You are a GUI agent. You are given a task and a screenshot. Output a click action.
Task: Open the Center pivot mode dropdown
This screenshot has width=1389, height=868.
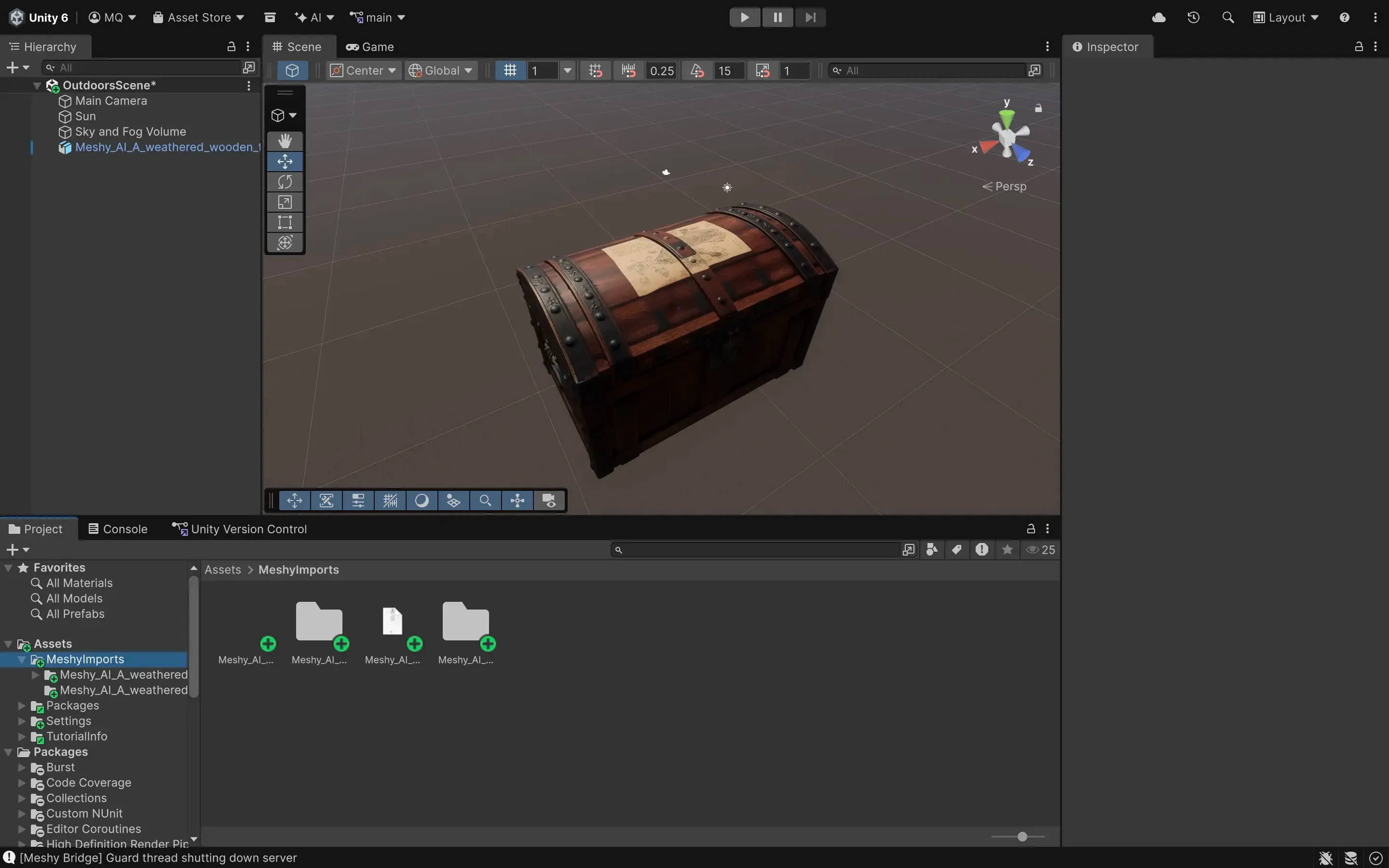(363, 70)
